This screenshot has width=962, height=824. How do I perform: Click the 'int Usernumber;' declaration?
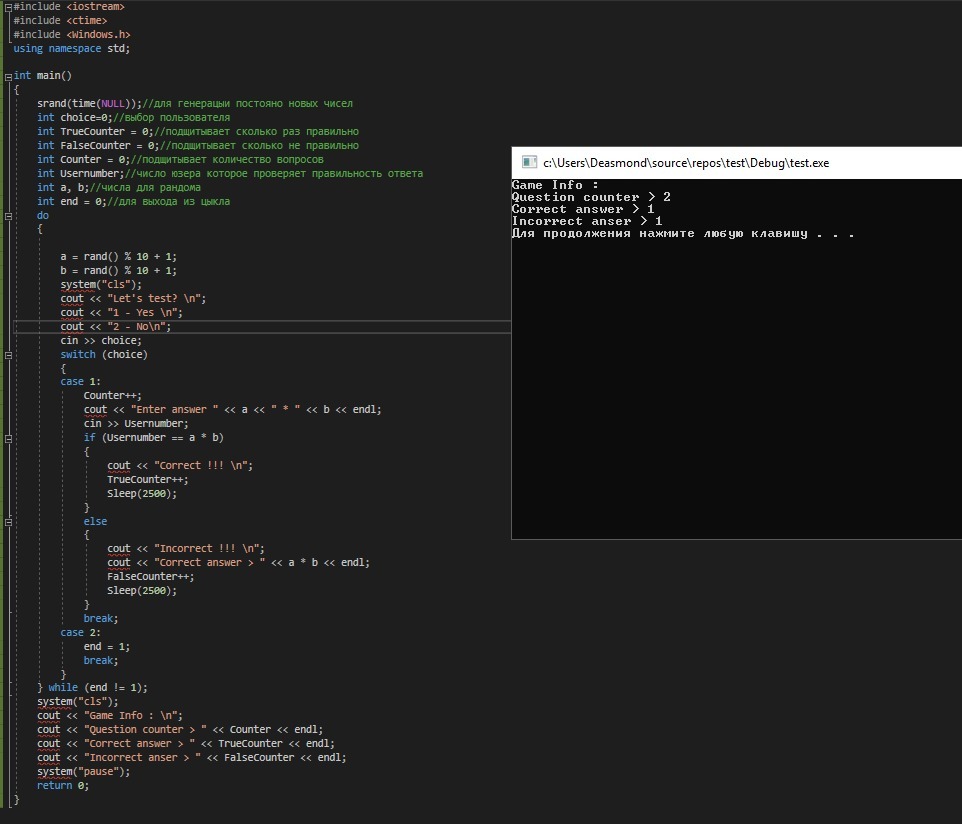[80, 174]
